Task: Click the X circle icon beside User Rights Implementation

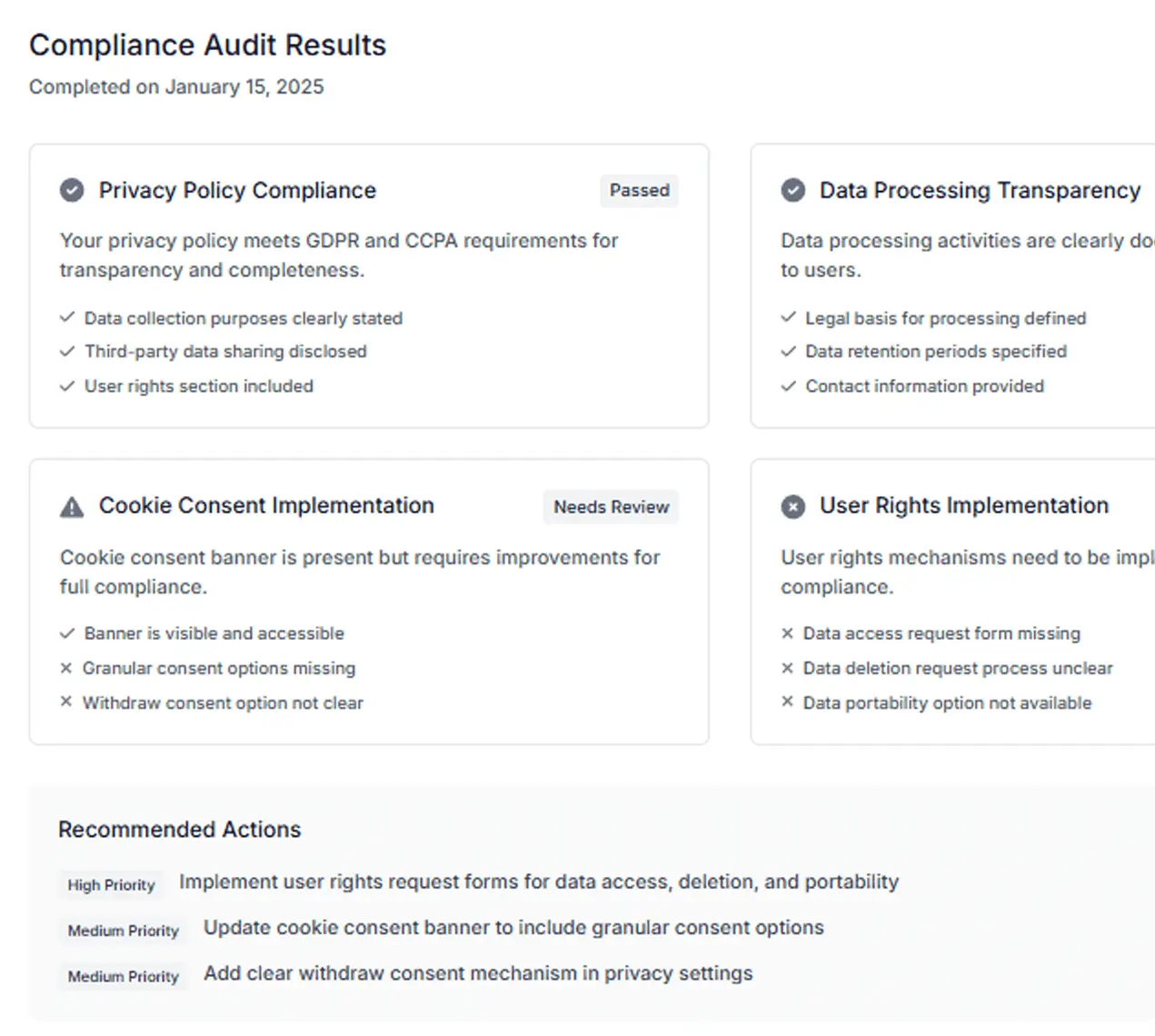Action: 792,506
